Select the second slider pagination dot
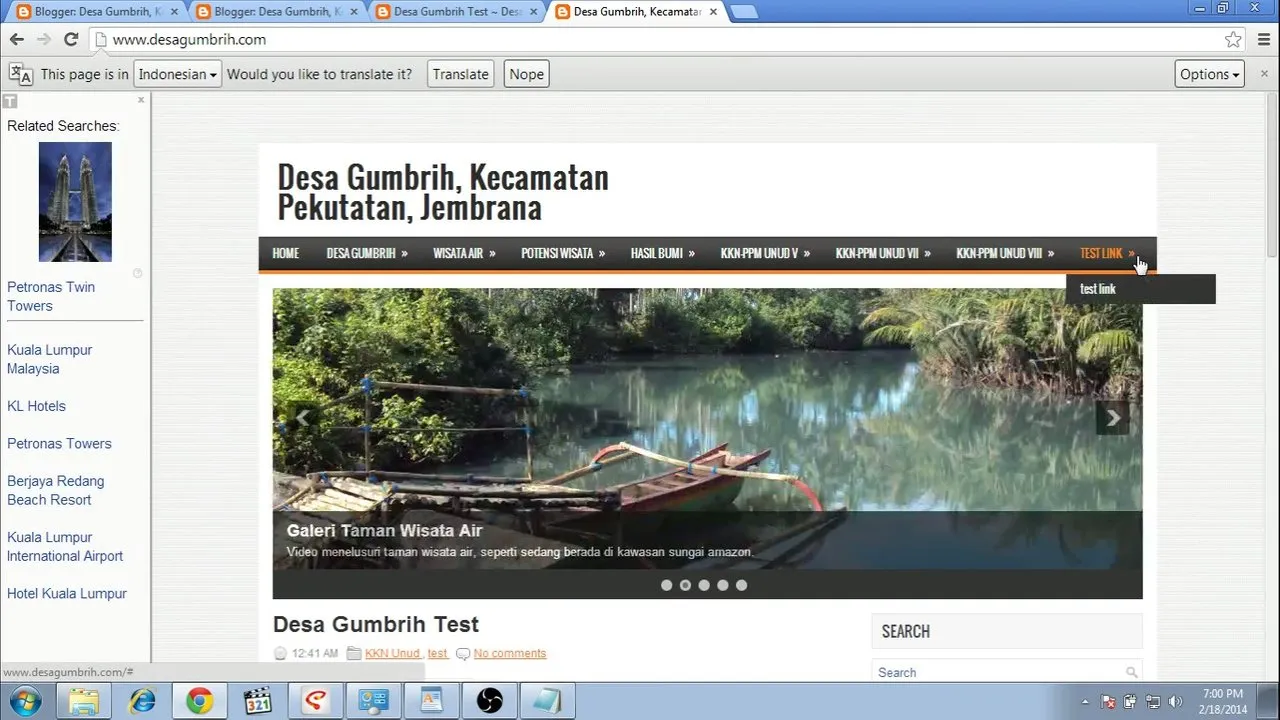The width and height of the screenshot is (1280, 720). pyautogui.click(x=685, y=585)
